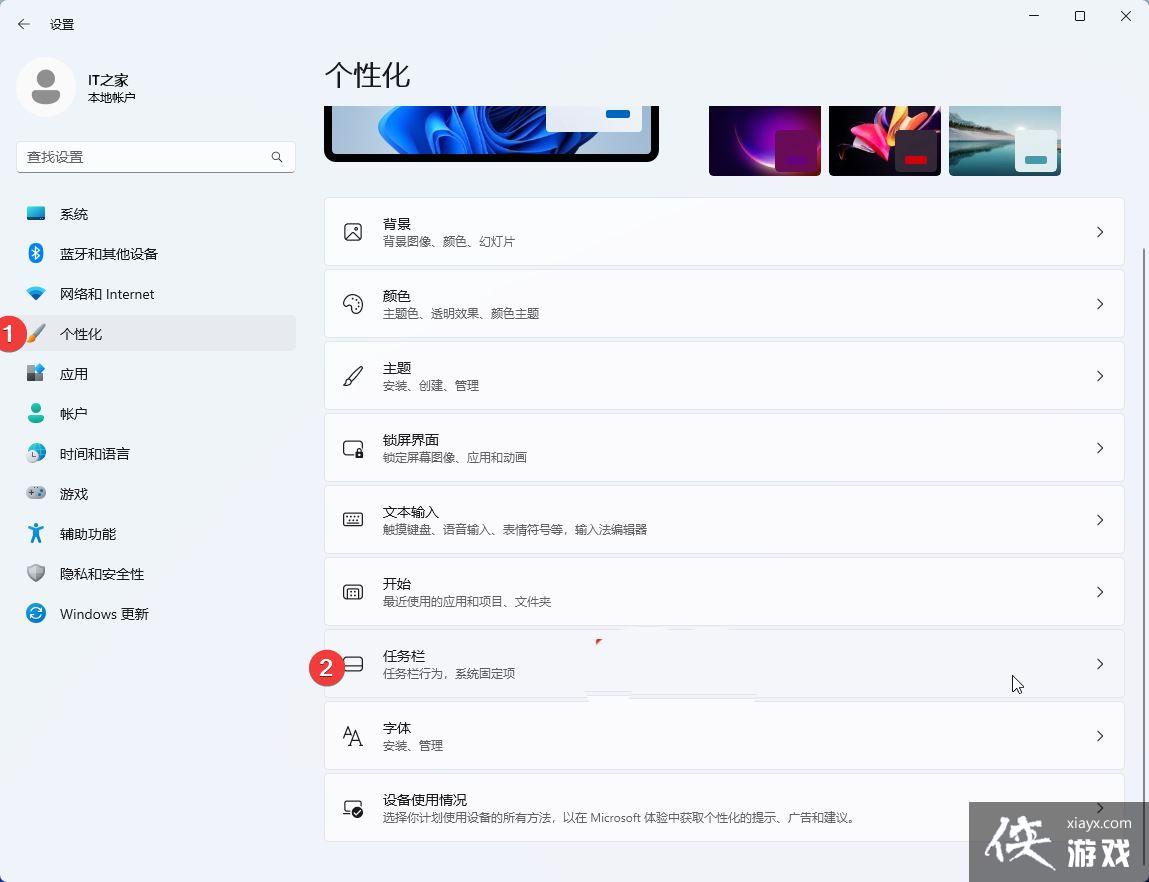Viewport: 1149px width, 882px height.
Task: Open the 主题 settings entry
Action: [x=724, y=375]
